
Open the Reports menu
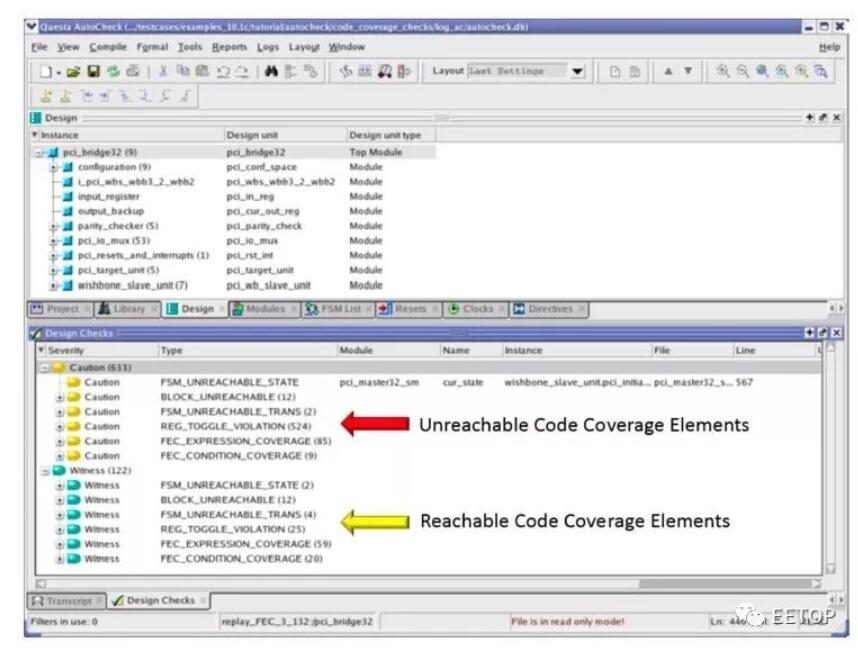coord(229,47)
